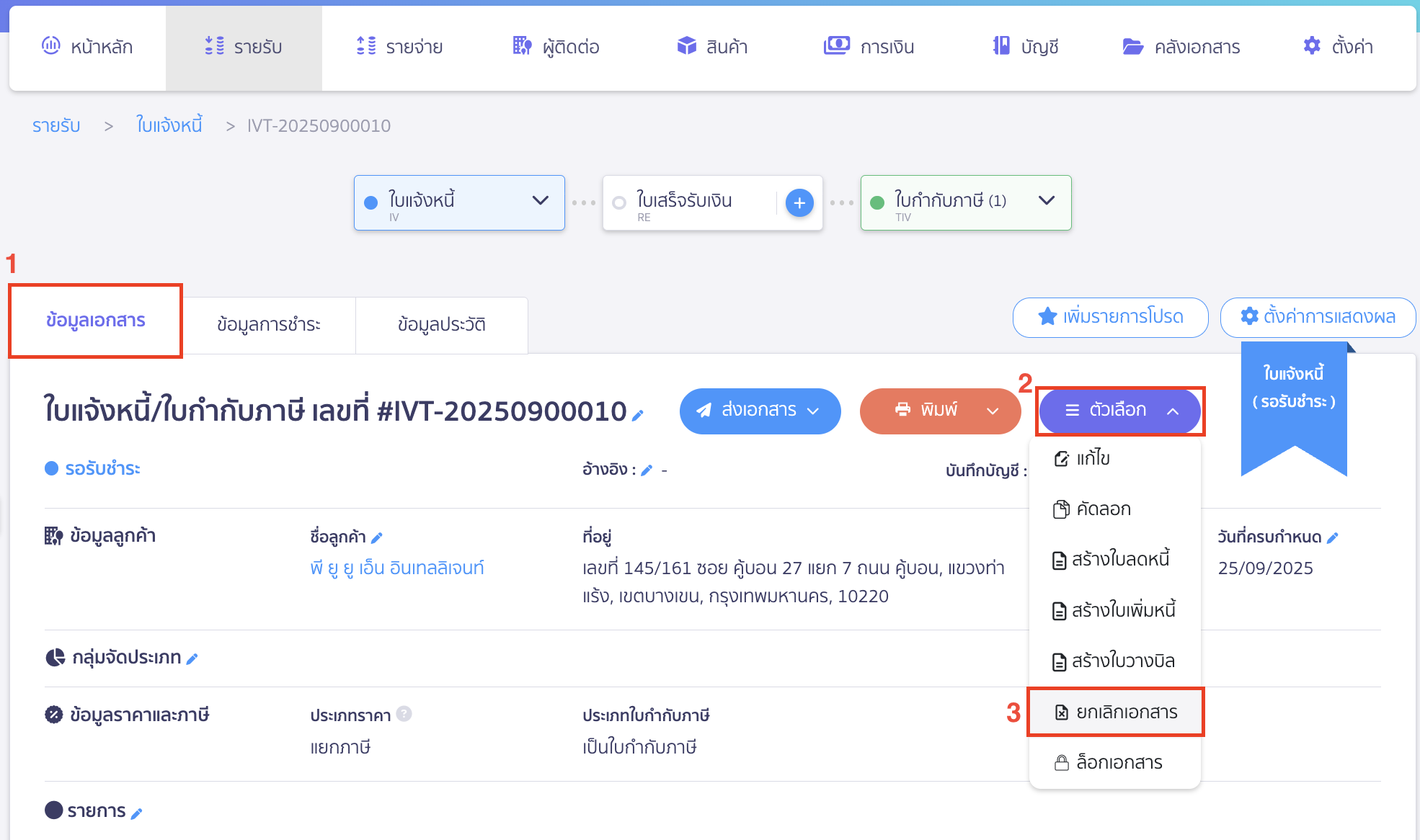Screen dimensions: 1420x840
Task: Open the รายรับ income menu
Action: (x=244, y=47)
